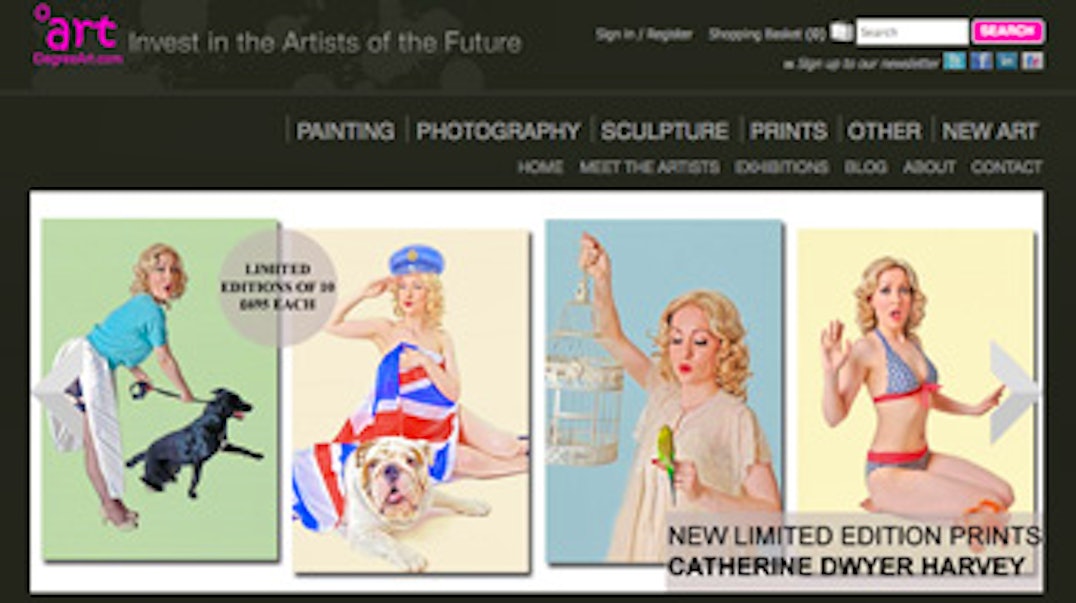
Task: Open the NEW ART category
Action: [990, 131]
